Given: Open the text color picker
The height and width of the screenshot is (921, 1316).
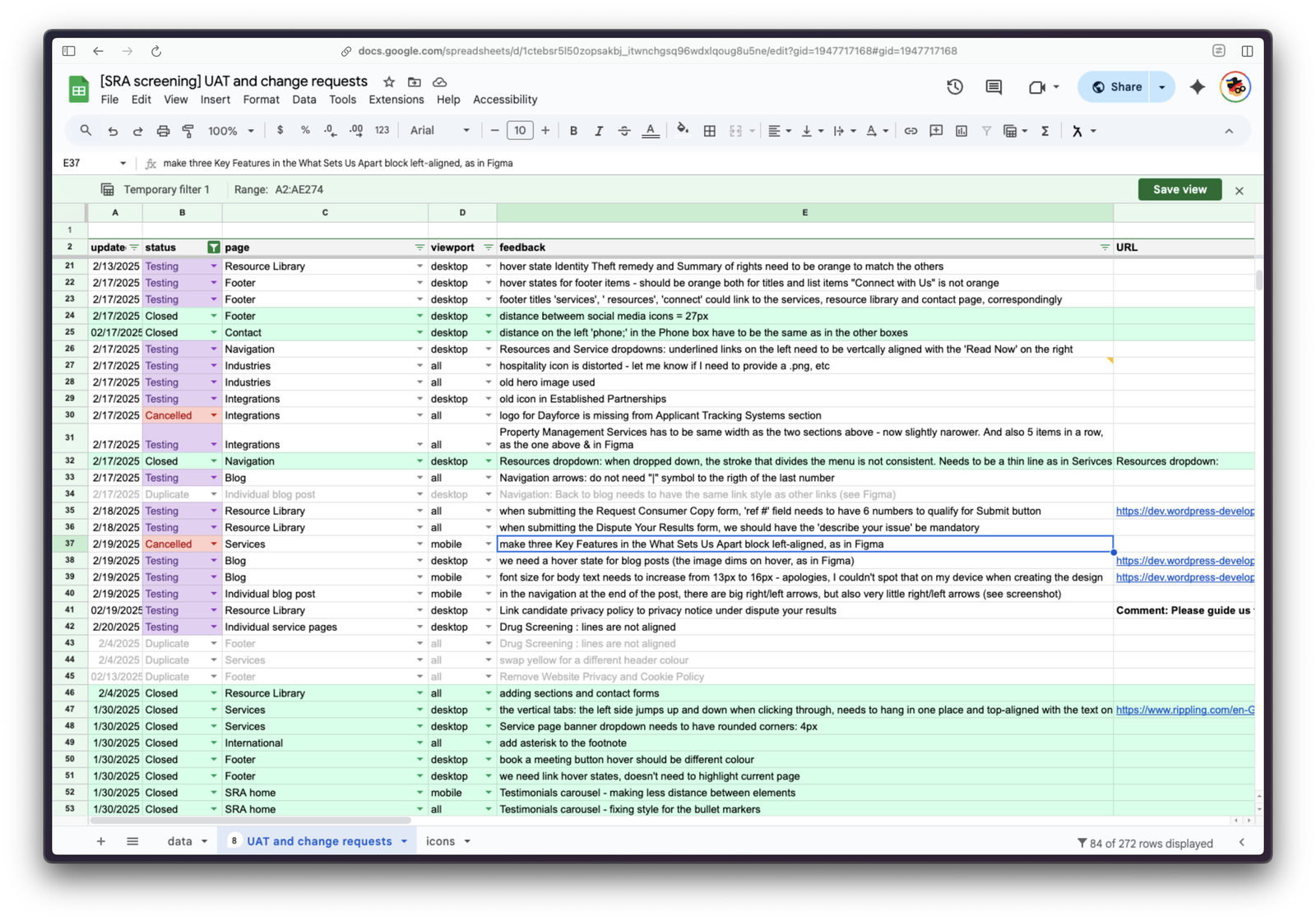Looking at the screenshot, I should coord(651,131).
